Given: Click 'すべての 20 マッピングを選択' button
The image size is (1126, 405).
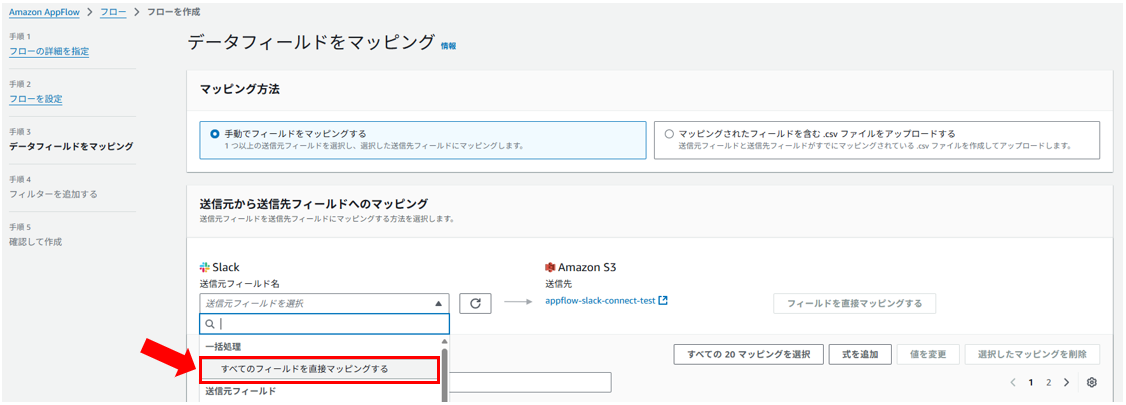Looking at the screenshot, I should point(748,354).
